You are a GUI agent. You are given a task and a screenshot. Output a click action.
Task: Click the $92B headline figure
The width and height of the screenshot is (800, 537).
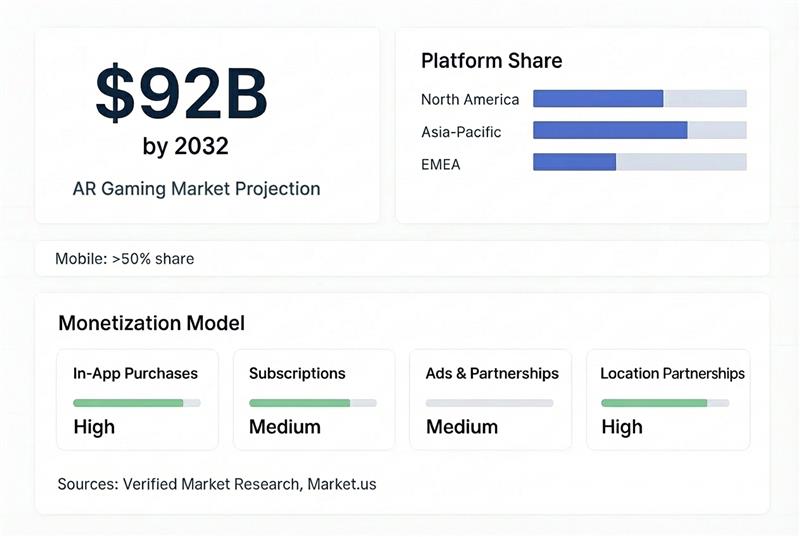181,94
